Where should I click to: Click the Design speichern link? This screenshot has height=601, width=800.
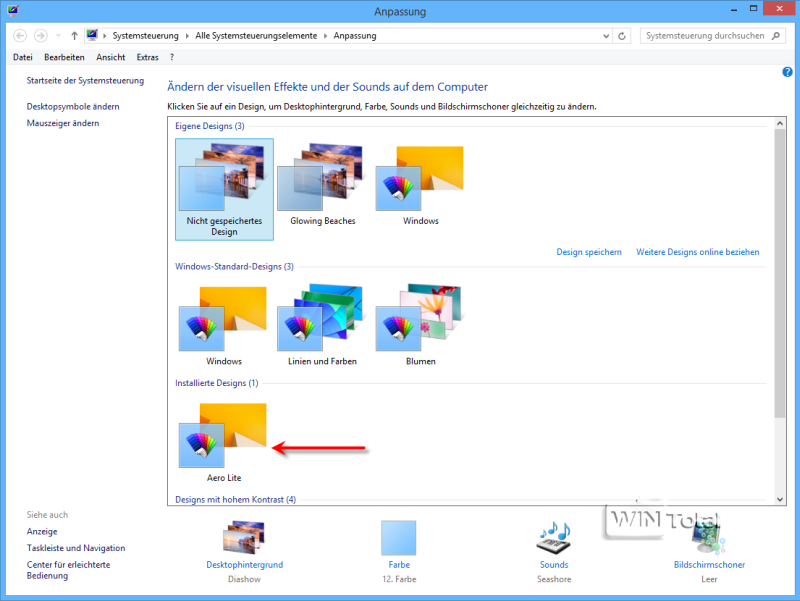(x=589, y=252)
